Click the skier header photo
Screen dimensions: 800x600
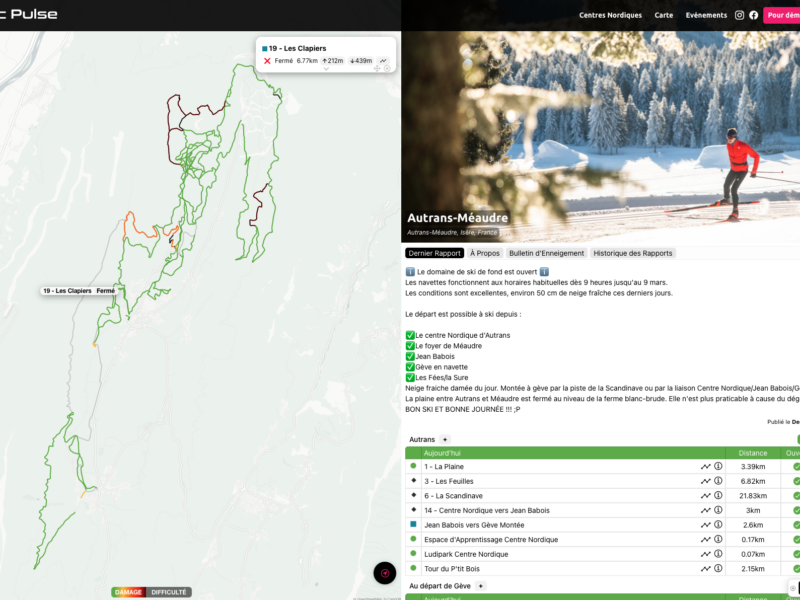click(x=601, y=137)
